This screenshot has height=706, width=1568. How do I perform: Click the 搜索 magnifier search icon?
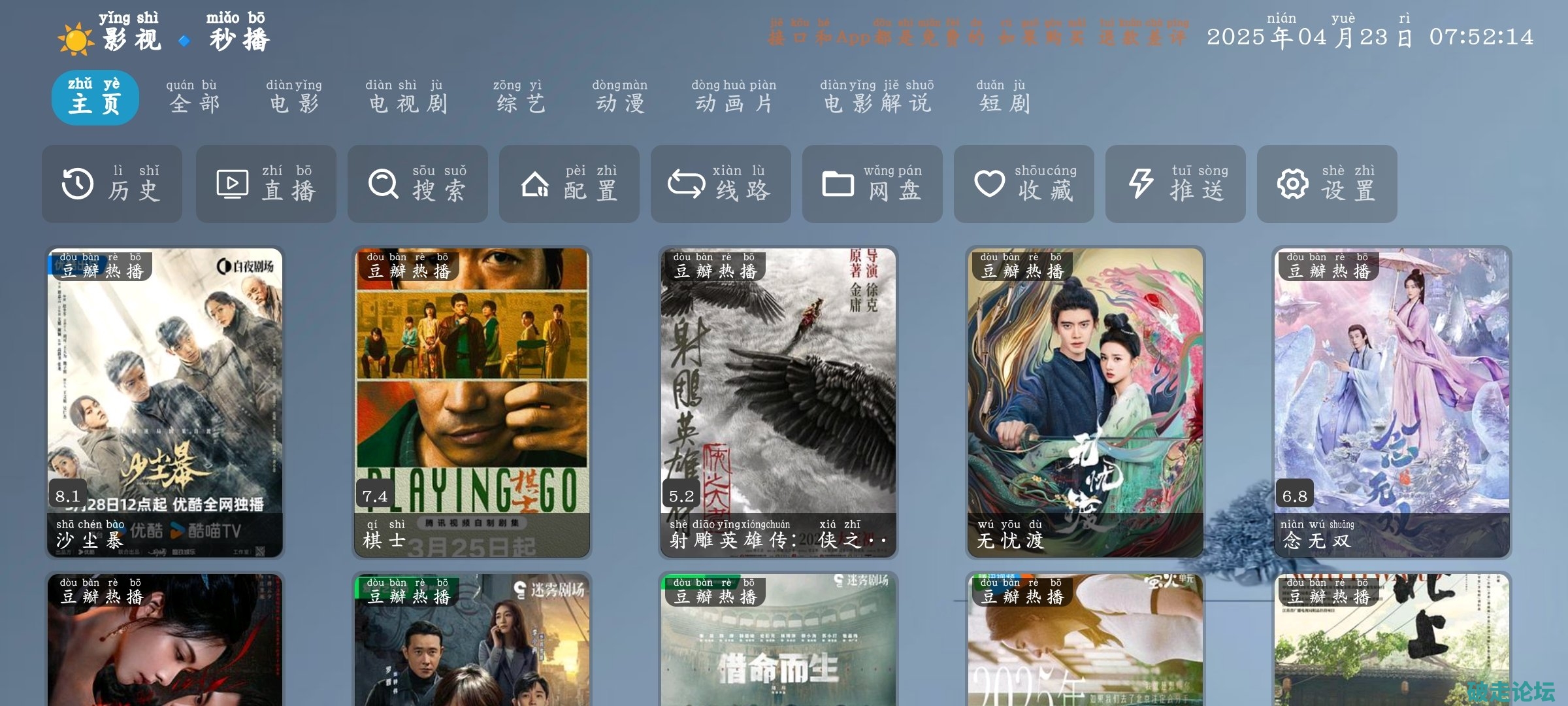pos(383,184)
